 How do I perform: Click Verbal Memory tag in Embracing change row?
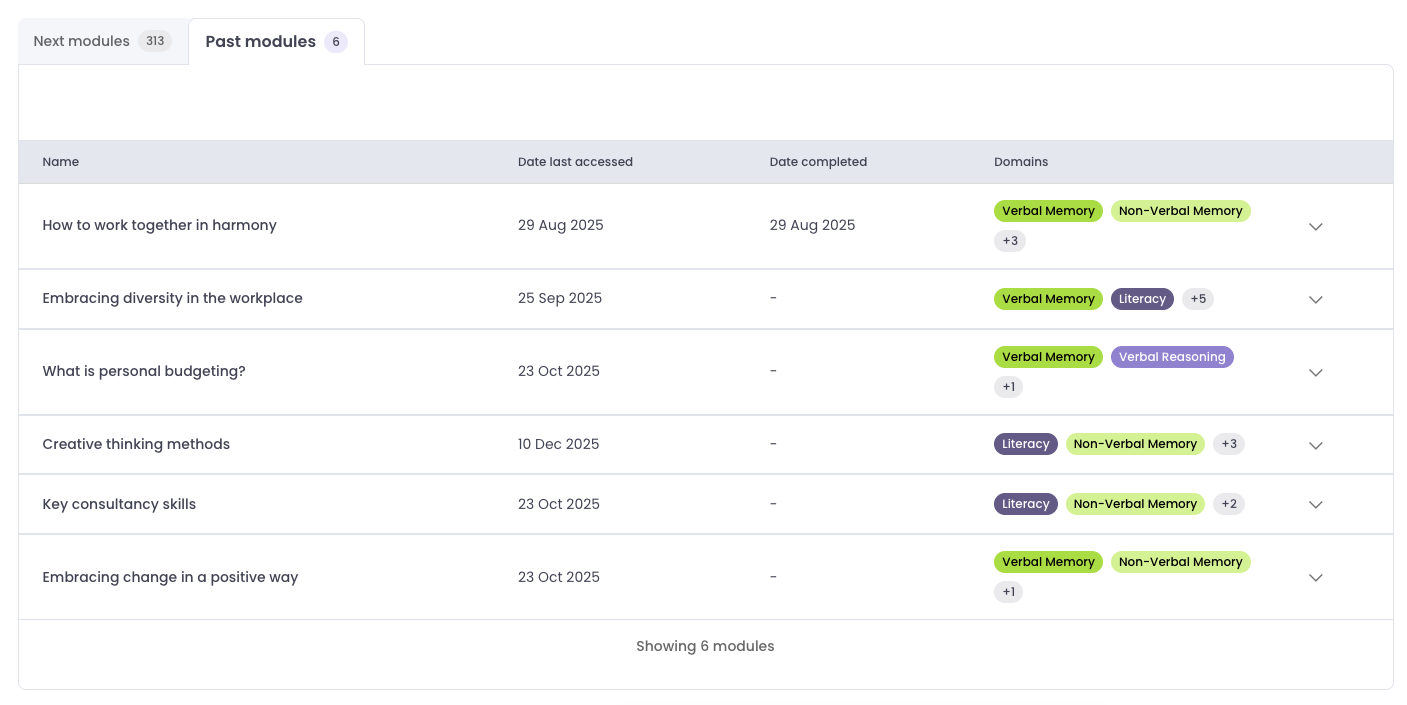(x=1048, y=562)
